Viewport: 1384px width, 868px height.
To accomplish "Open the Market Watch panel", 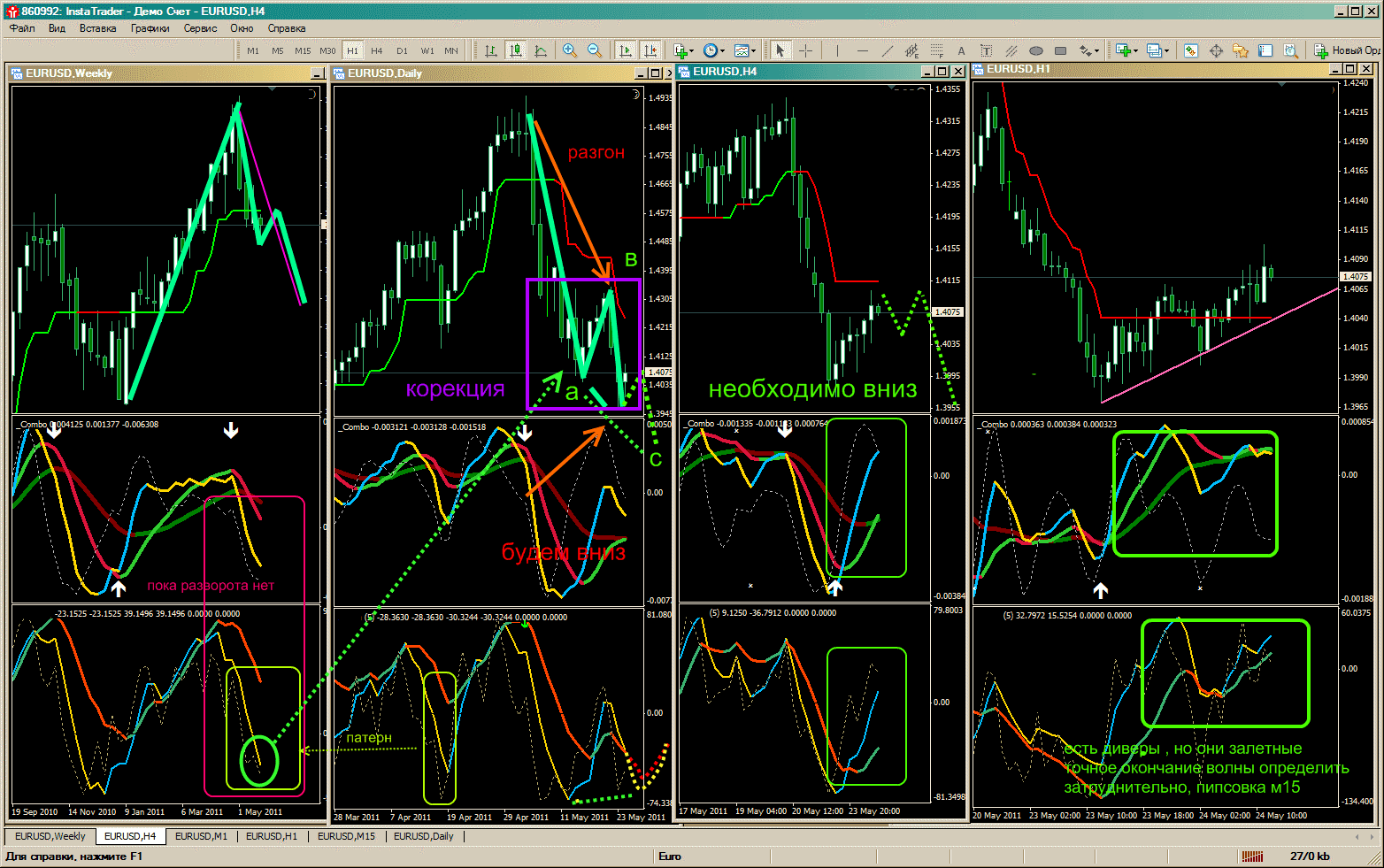I will (1191, 50).
